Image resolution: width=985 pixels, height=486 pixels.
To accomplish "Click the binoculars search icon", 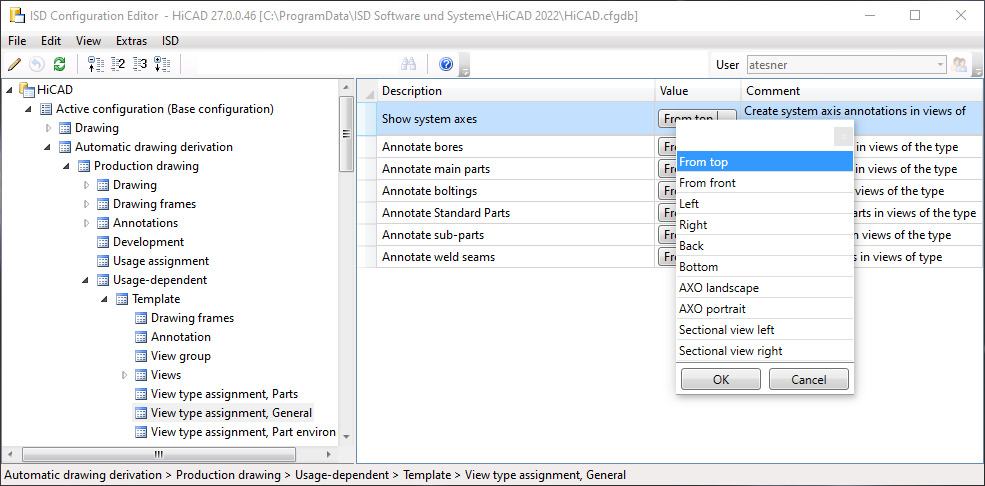I will coord(409,64).
